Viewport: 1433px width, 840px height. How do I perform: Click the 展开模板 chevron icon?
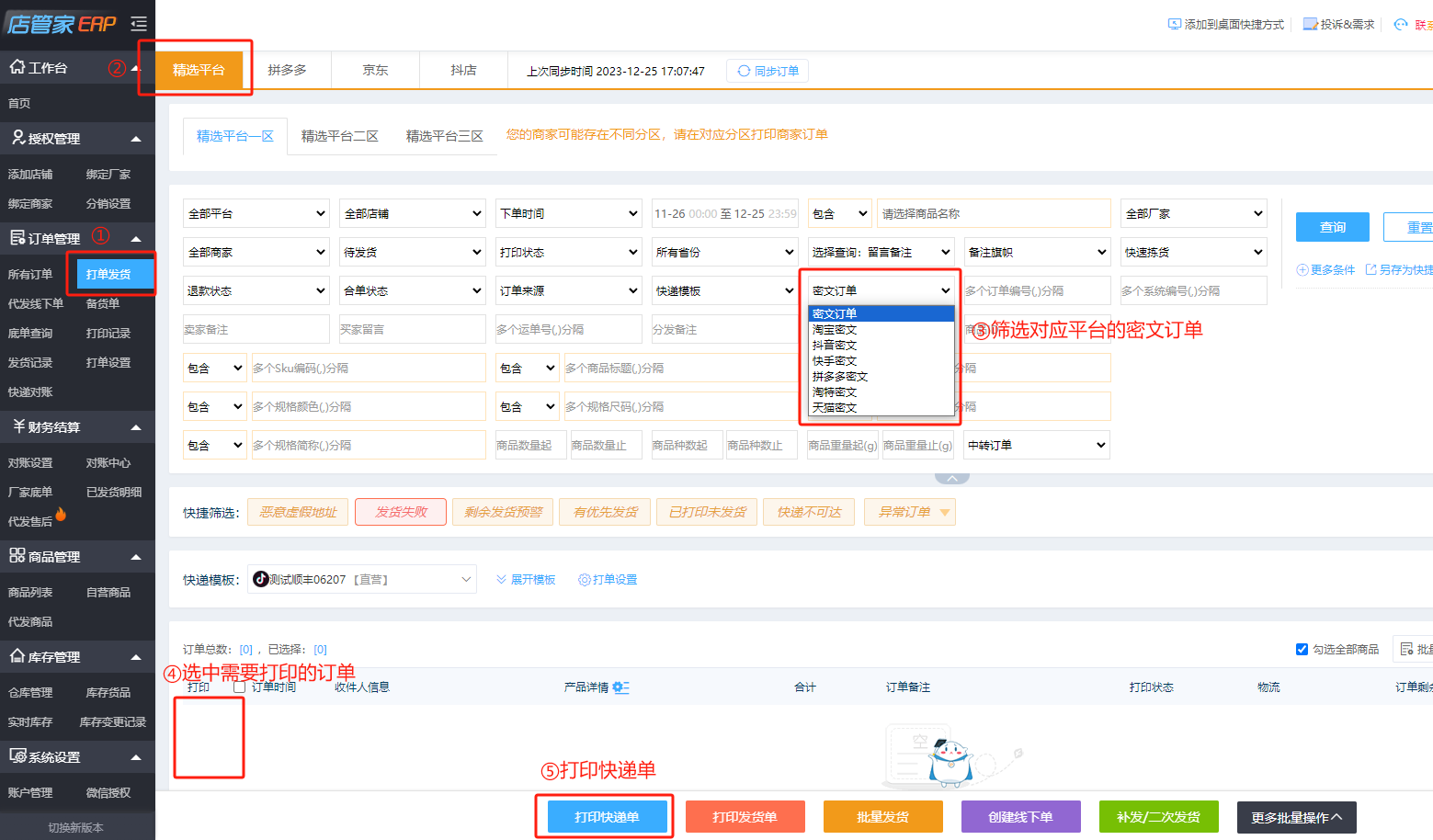501,579
